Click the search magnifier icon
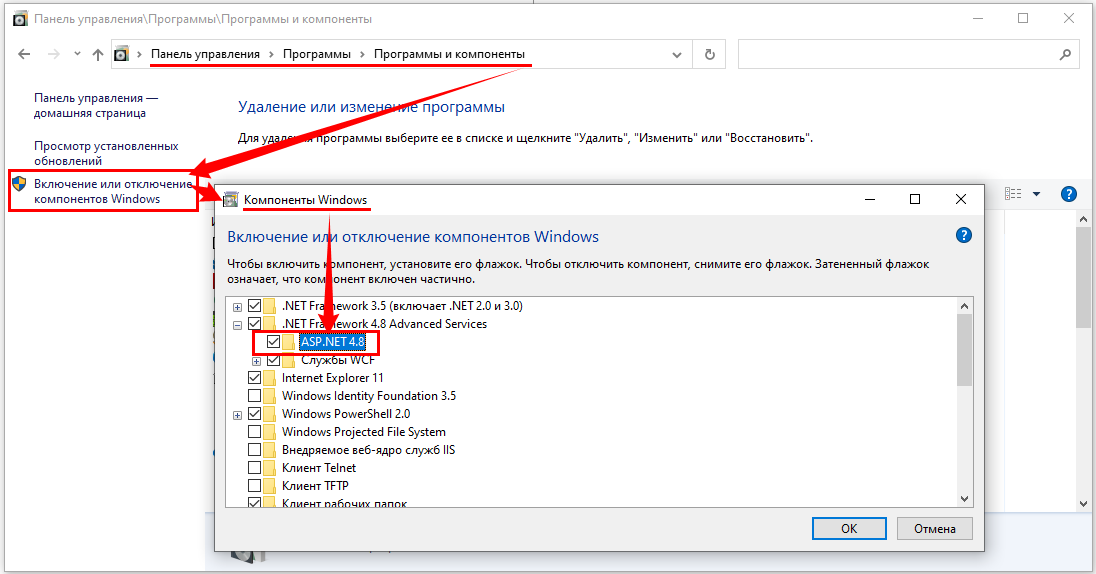Viewport: 1096px width, 574px height. pos(1064,54)
